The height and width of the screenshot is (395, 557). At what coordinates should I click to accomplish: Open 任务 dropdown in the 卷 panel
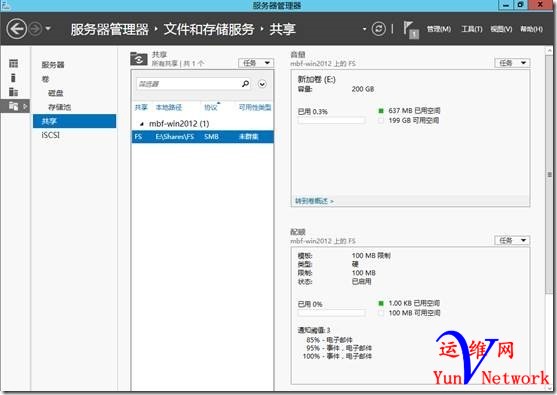point(512,63)
